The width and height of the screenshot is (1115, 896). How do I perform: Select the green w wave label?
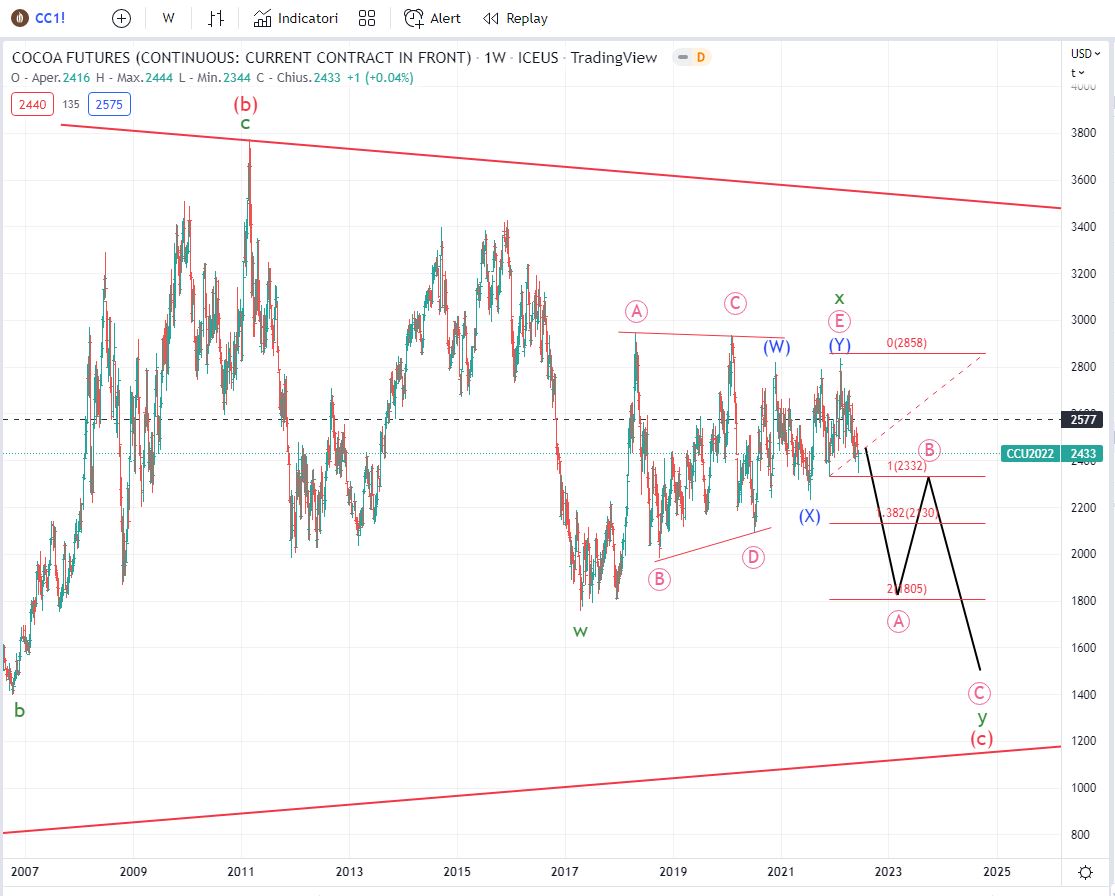580,631
